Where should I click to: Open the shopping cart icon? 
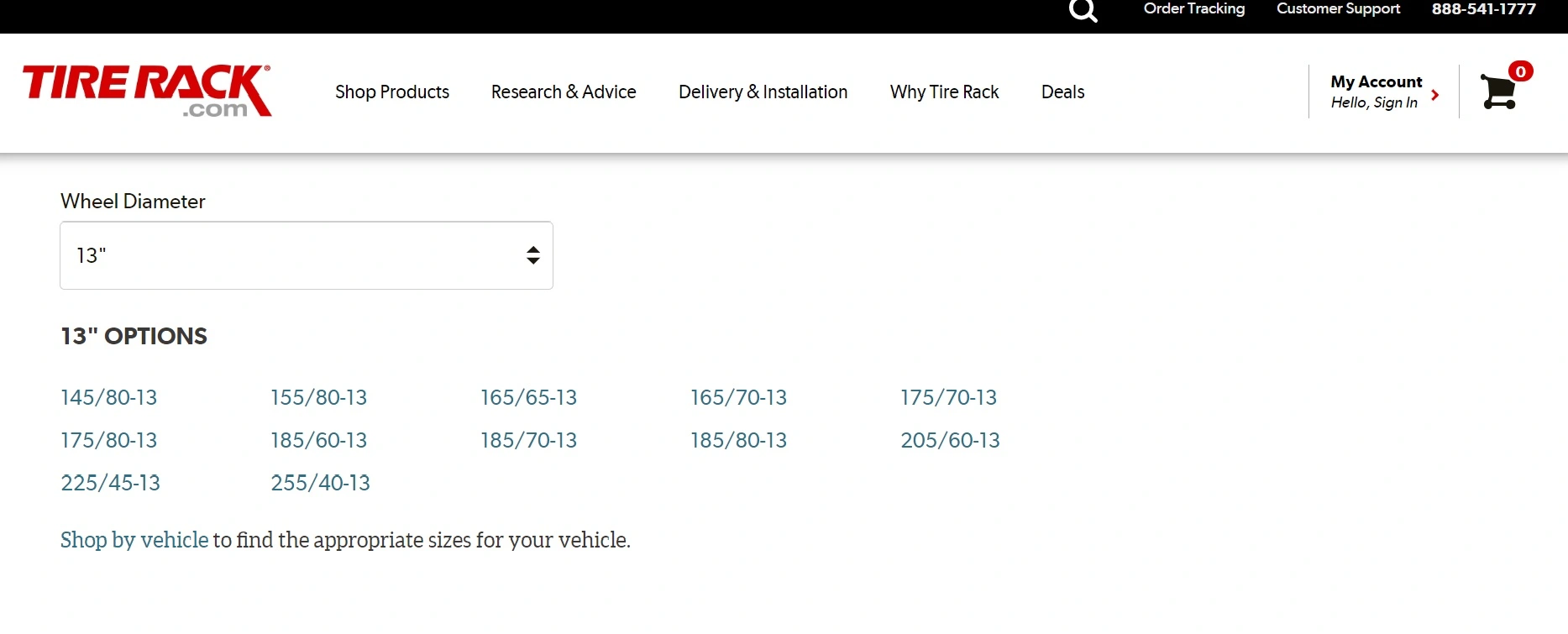pyautogui.click(x=1499, y=91)
